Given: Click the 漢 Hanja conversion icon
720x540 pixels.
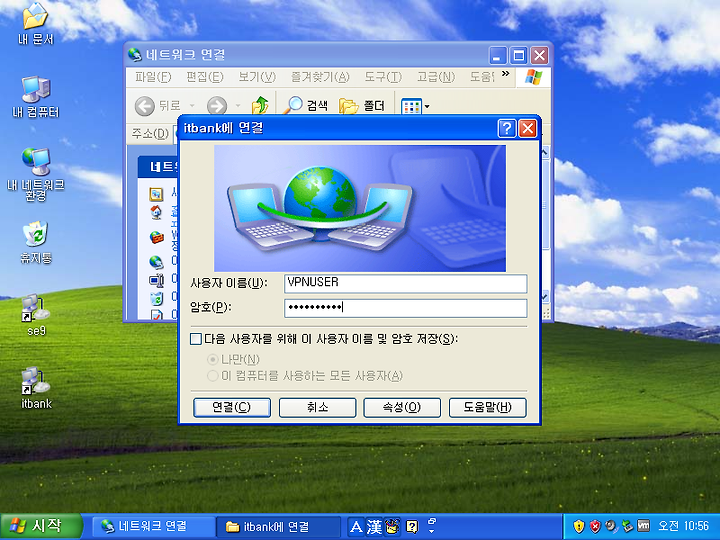Looking at the screenshot, I should [x=374, y=527].
